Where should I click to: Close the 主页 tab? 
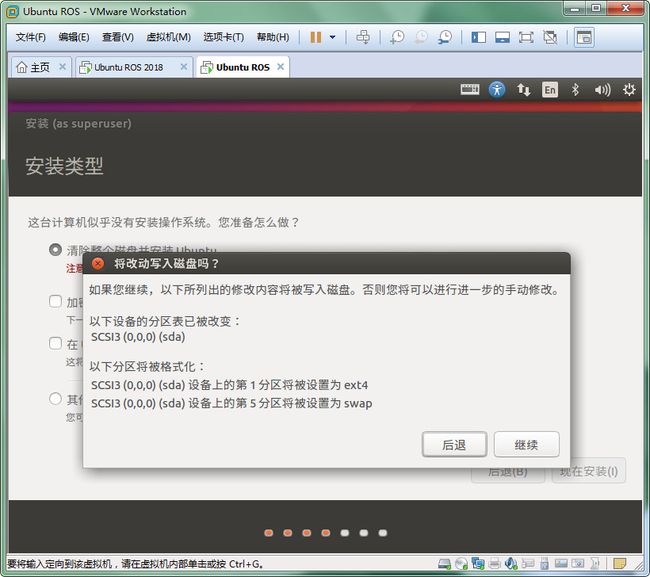coord(62,67)
